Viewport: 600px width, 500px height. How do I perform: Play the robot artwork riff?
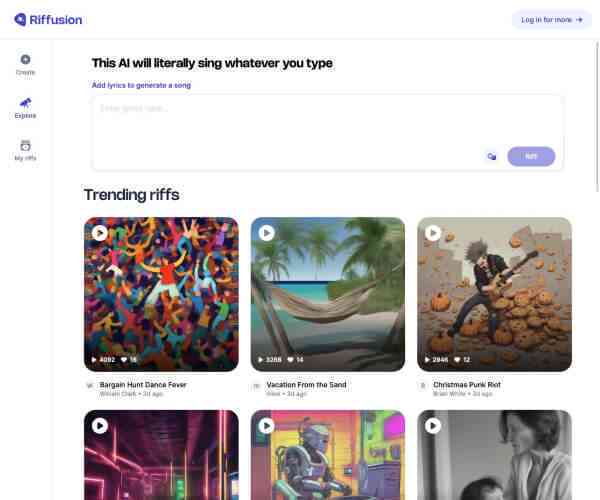266,426
